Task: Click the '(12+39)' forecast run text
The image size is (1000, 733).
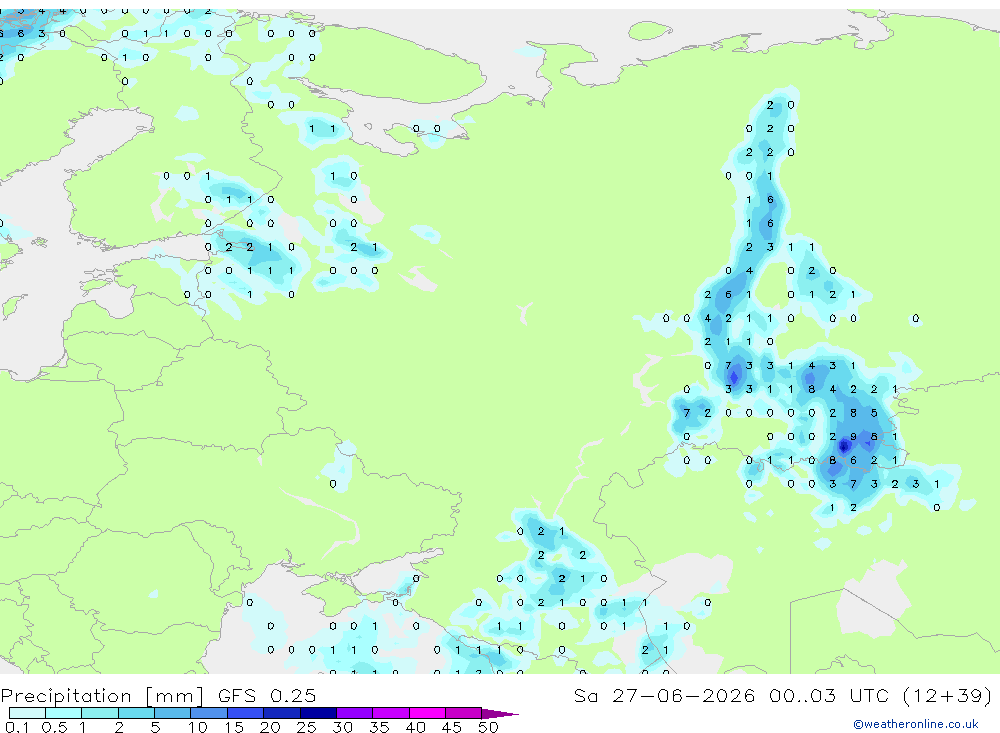Action: [948, 695]
